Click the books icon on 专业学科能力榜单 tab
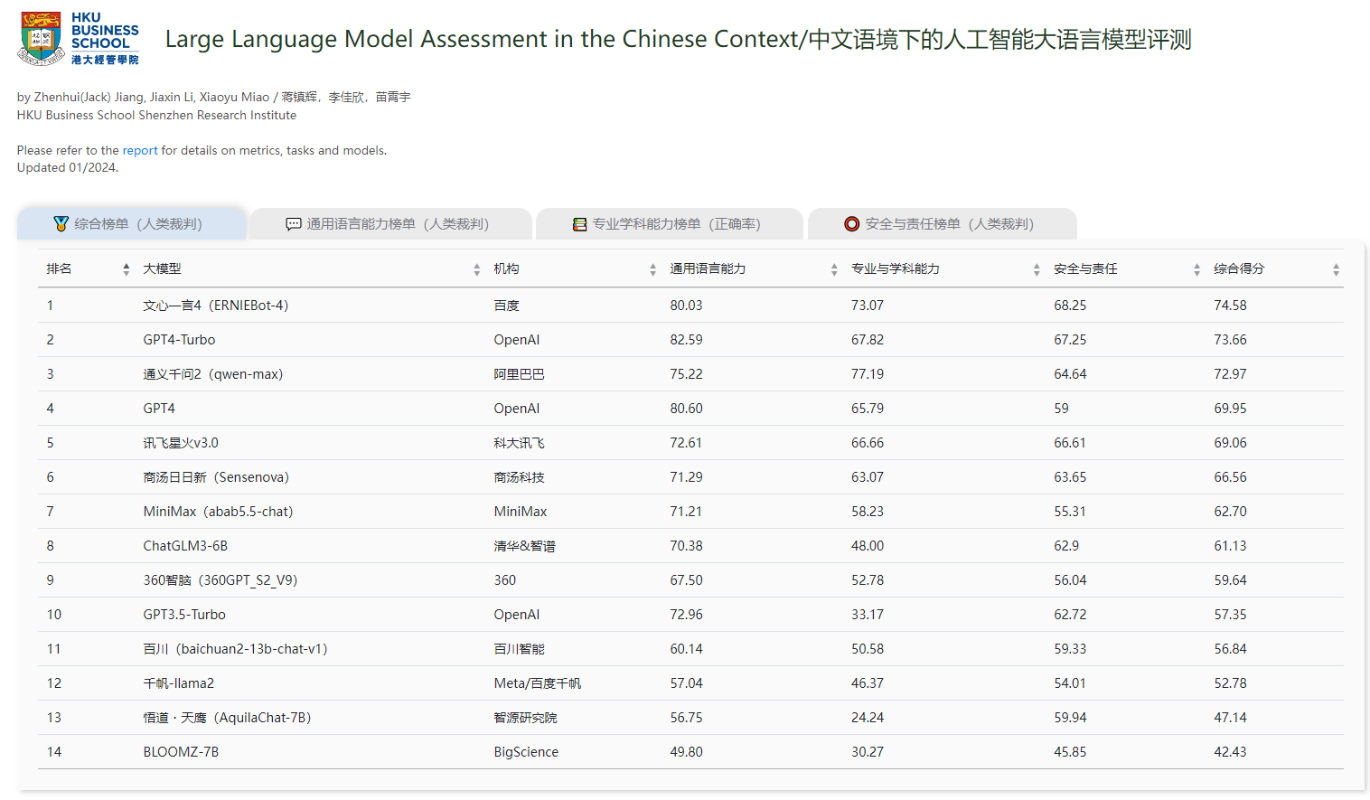The width and height of the screenshot is (1370, 800). pyautogui.click(x=580, y=224)
